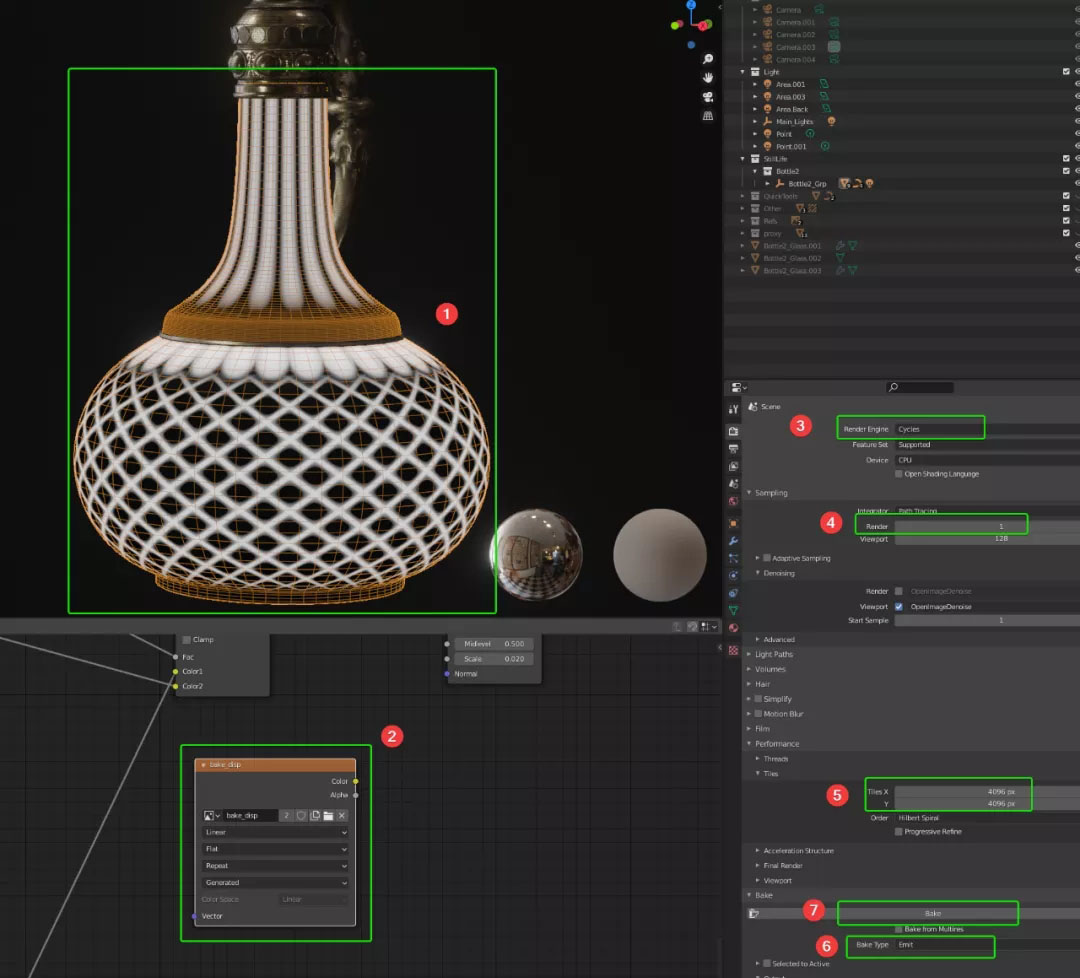Enable Progressive Refine checkbox

[899, 831]
